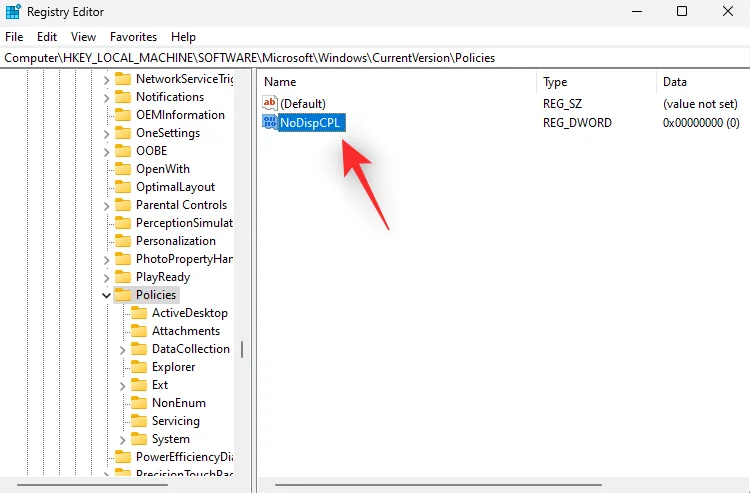The image size is (750, 493).
Task: Click the System folder icon
Action: click(x=139, y=439)
